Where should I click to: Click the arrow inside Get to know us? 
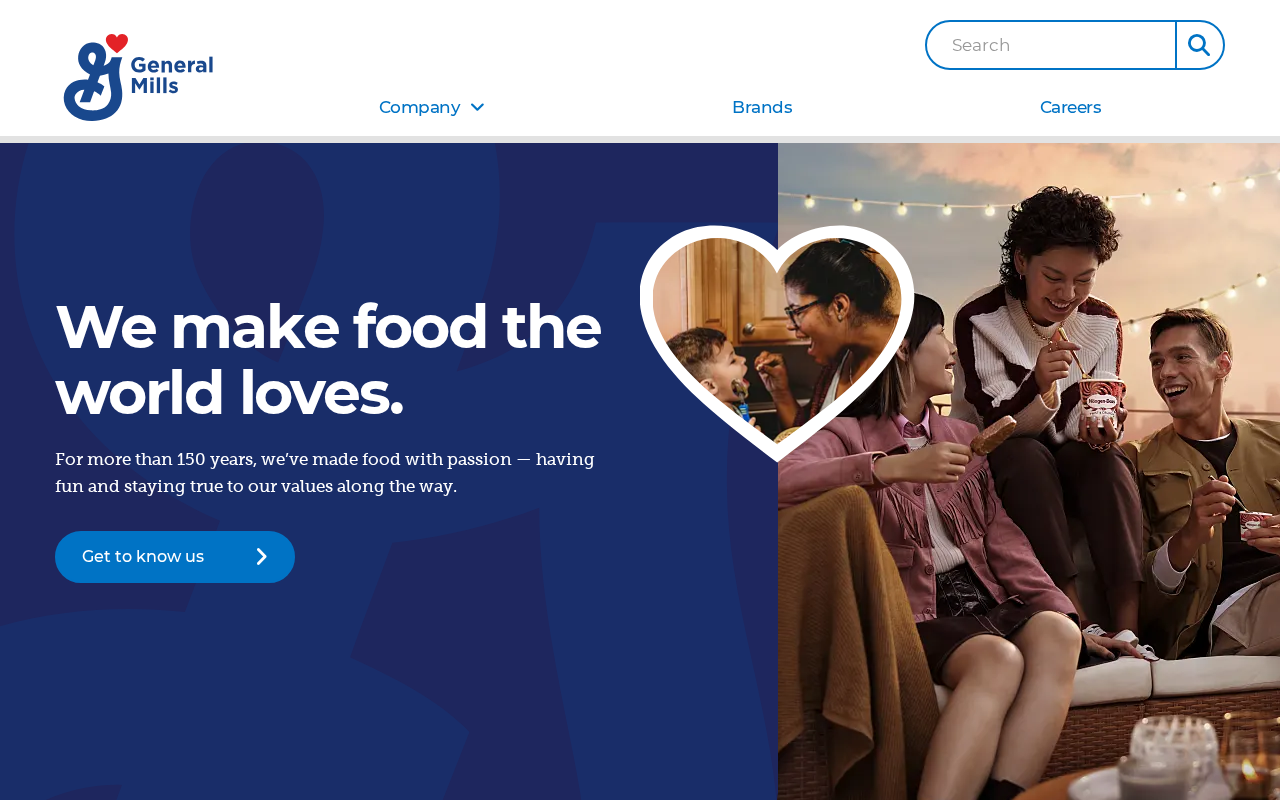[x=262, y=557]
